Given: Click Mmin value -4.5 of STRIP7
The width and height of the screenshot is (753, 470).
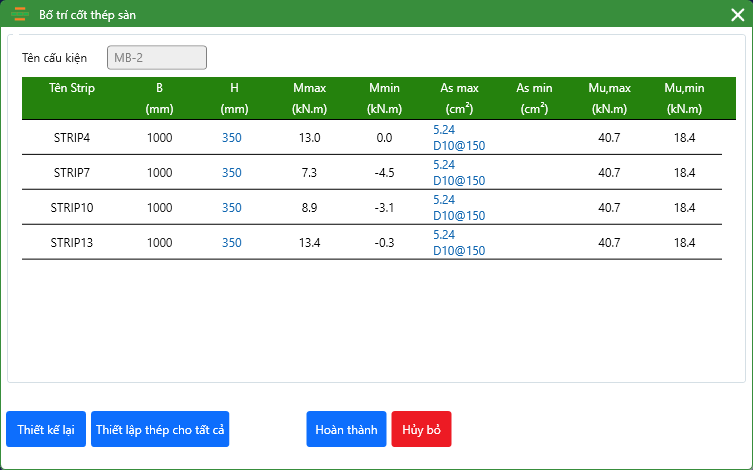Looking at the screenshot, I should [x=384, y=173].
